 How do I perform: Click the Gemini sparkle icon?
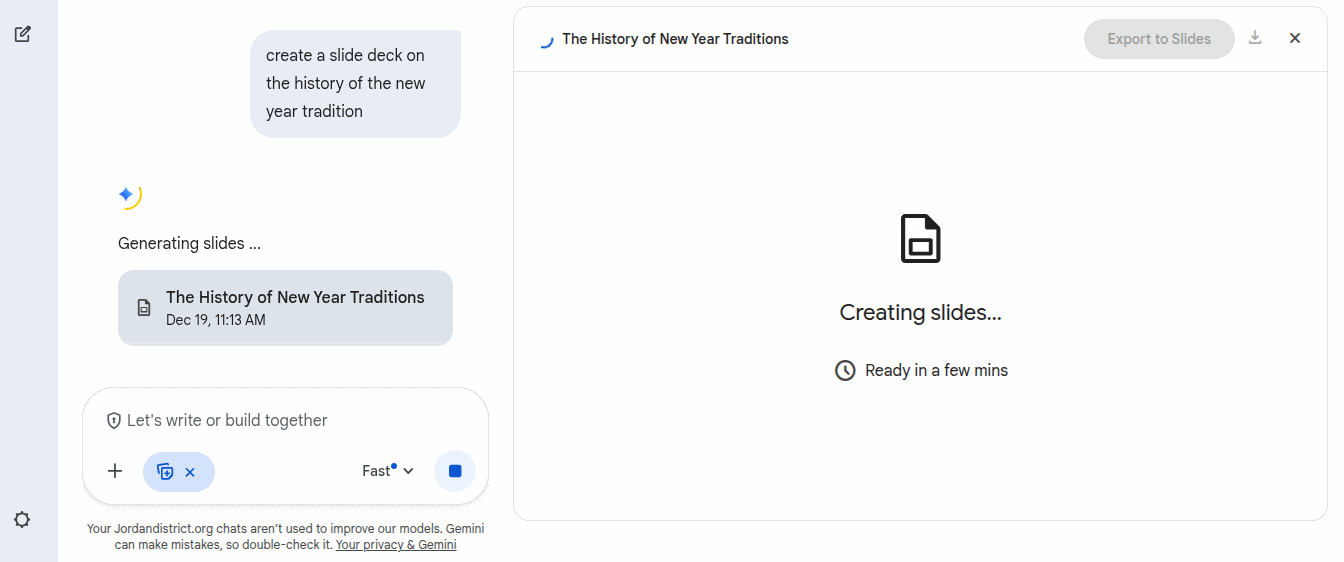[x=127, y=195]
